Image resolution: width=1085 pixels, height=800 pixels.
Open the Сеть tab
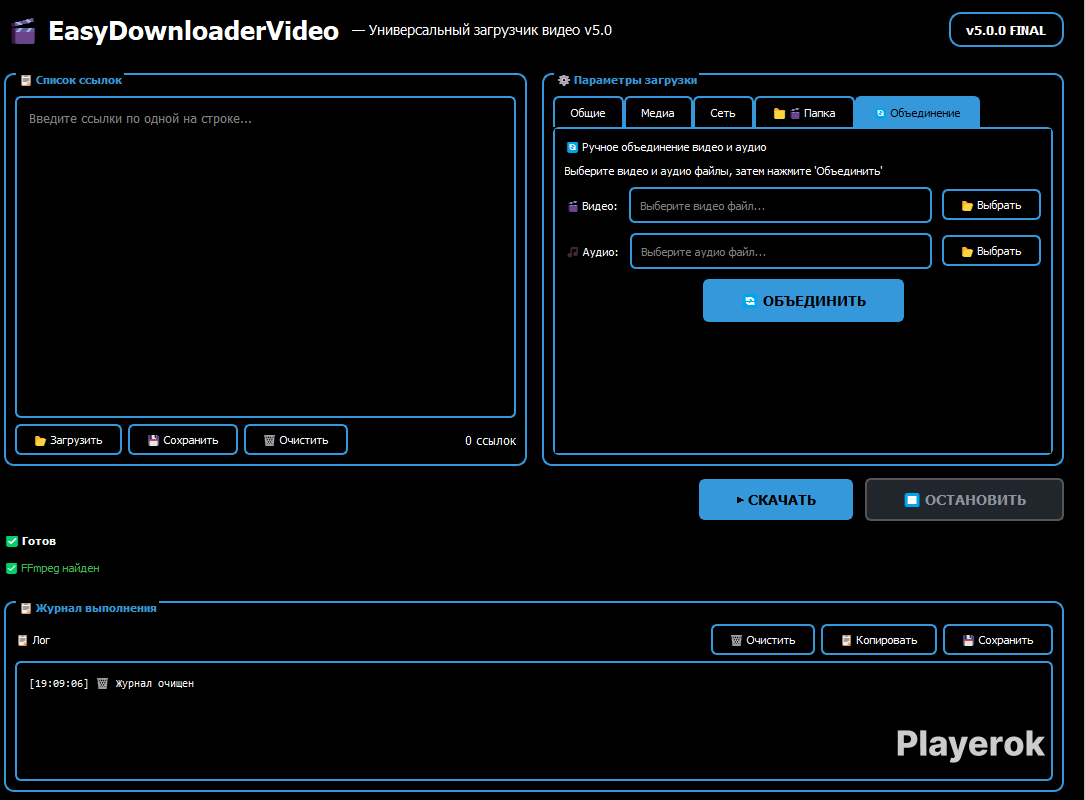click(x=722, y=113)
